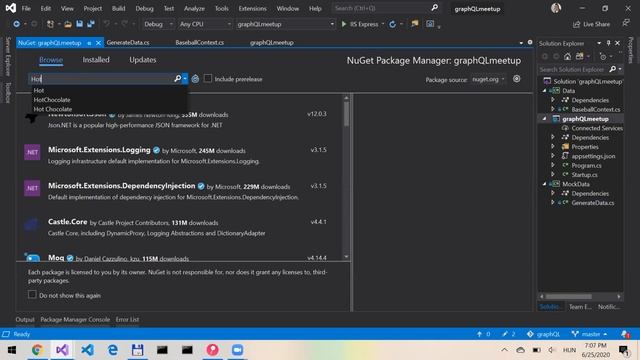640x360 pixels.
Task: Open the Output panel
Action: click(x=25, y=319)
